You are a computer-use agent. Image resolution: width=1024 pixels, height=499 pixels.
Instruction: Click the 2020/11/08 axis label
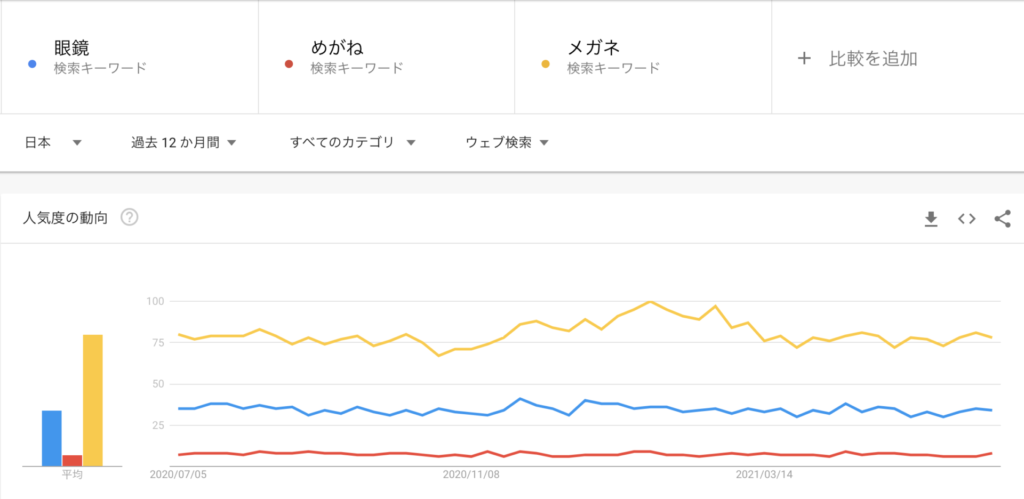click(x=471, y=474)
